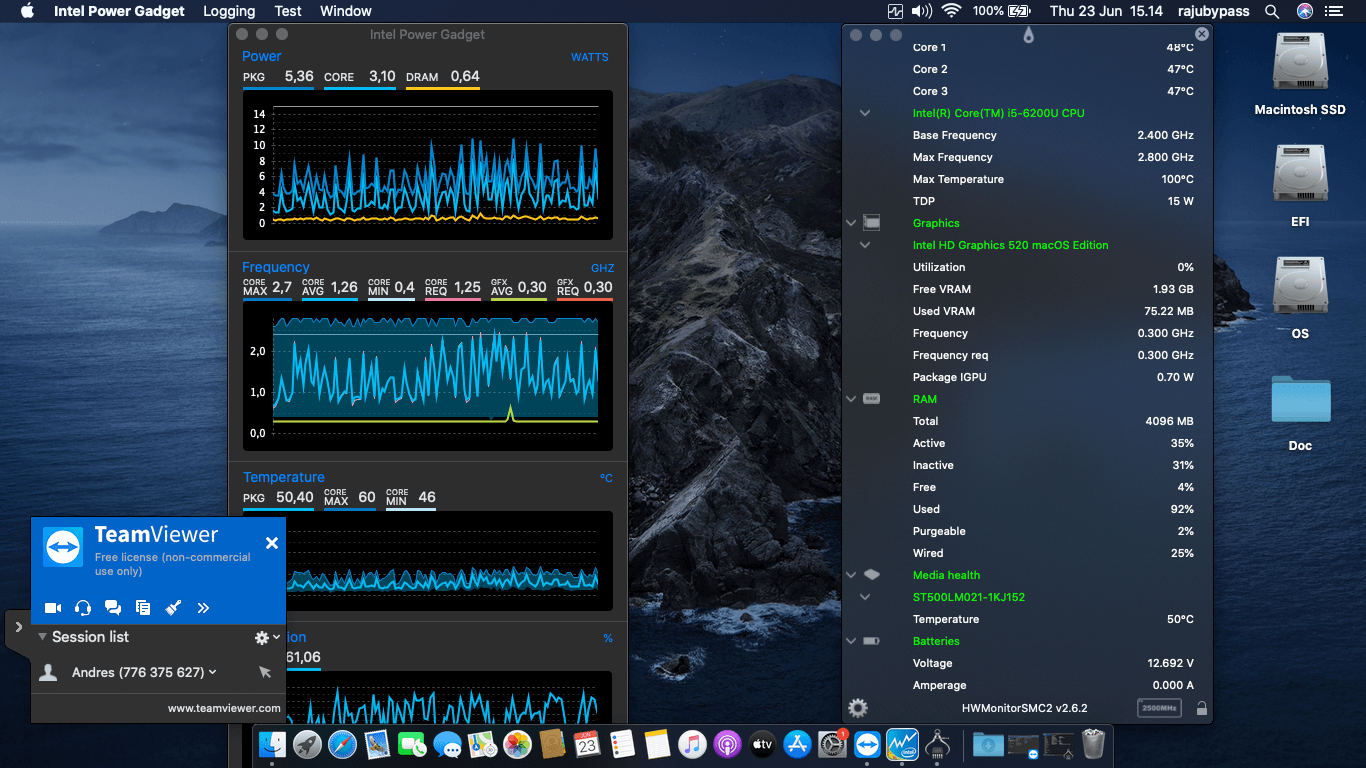Image resolution: width=1366 pixels, height=768 pixels.
Task: Open TeamViewer file transfer box
Action: 143,607
